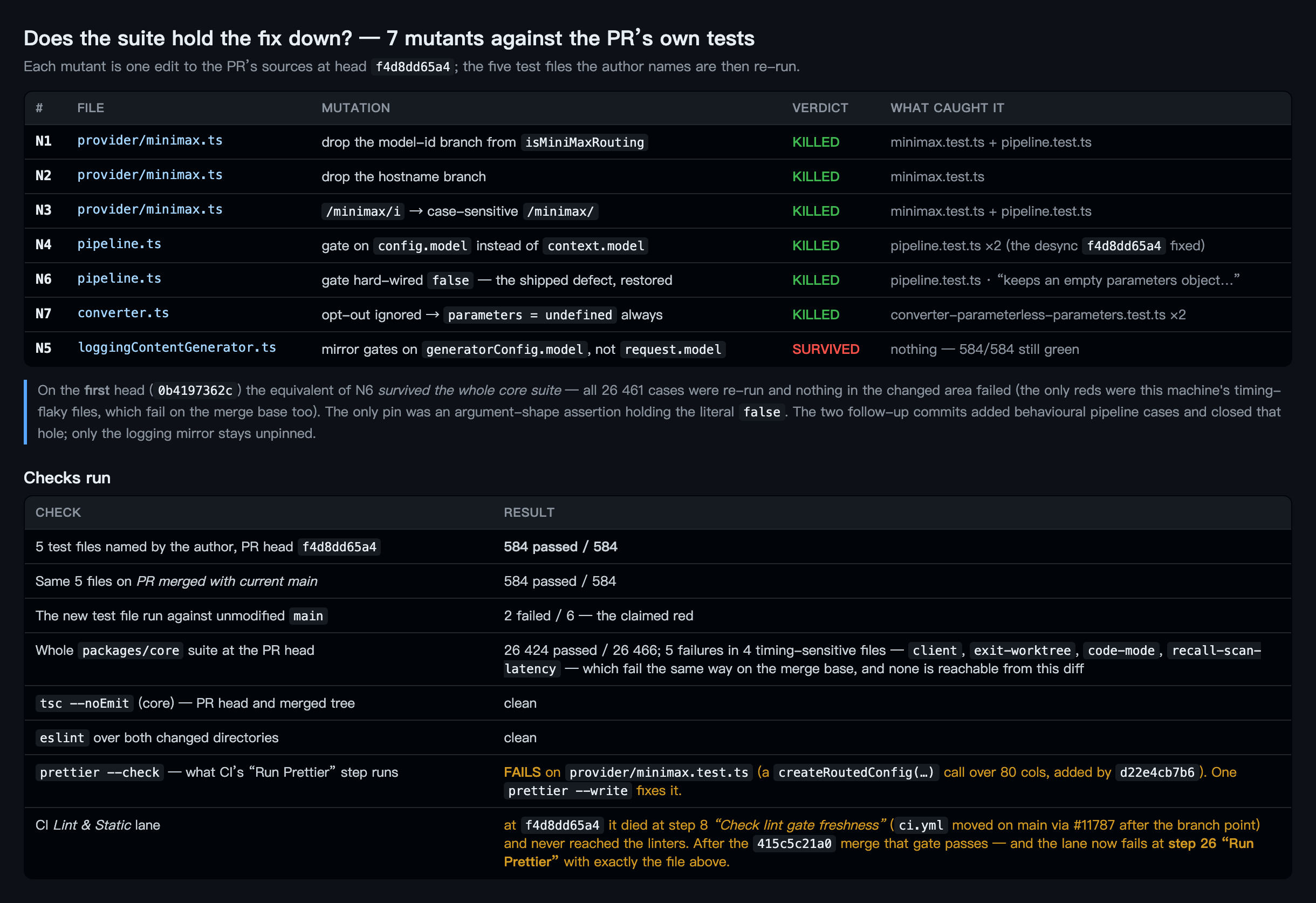Click the VERDICT column header
Screen dimensions: 1316x903
820,108
